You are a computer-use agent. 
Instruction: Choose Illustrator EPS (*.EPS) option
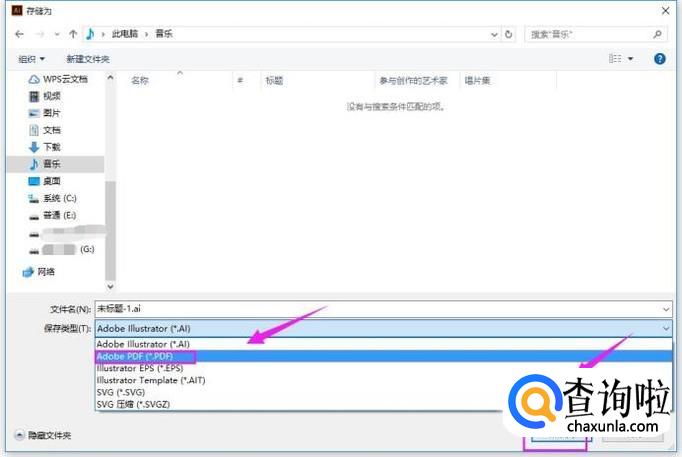click(383, 368)
